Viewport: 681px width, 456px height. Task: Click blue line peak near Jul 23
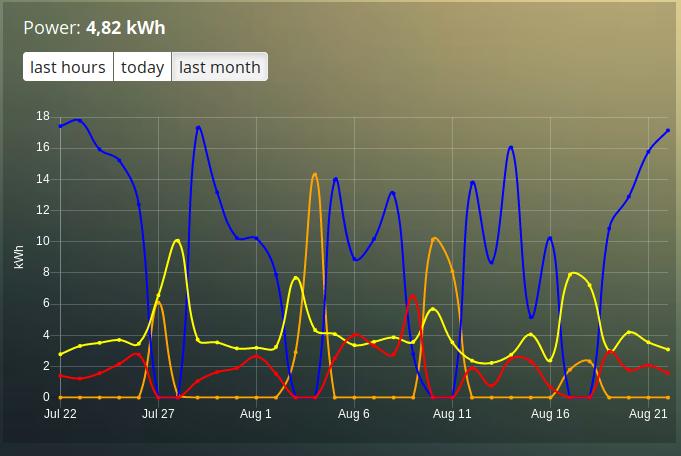(x=79, y=120)
